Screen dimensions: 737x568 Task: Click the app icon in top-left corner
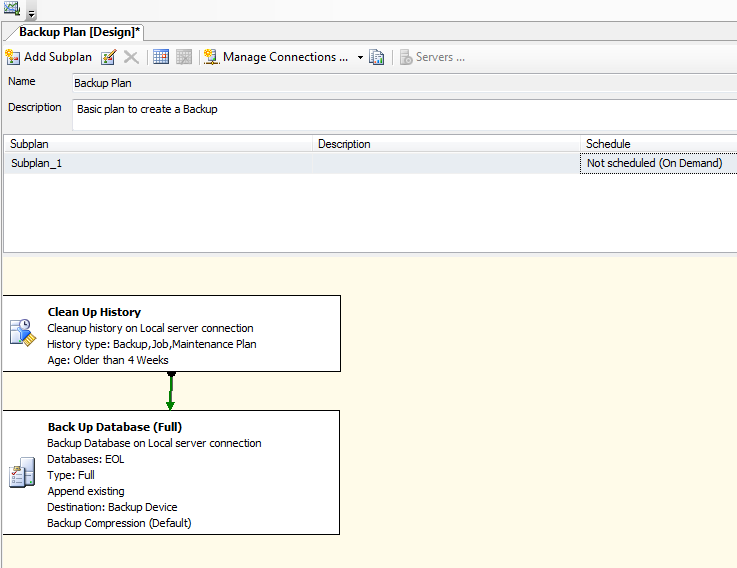point(12,8)
